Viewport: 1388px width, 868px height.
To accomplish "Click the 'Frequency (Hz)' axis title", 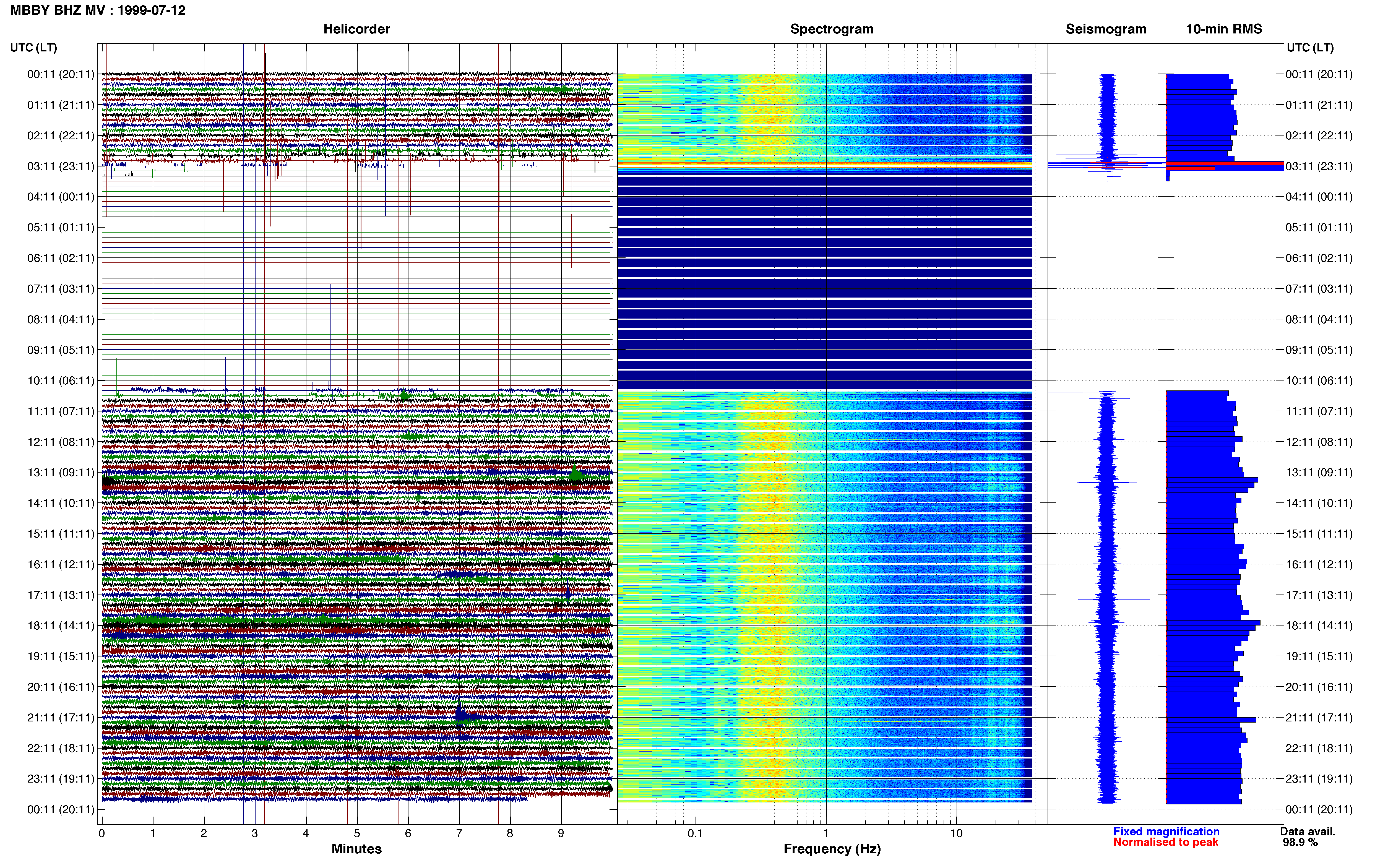I will [x=832, y=849].
